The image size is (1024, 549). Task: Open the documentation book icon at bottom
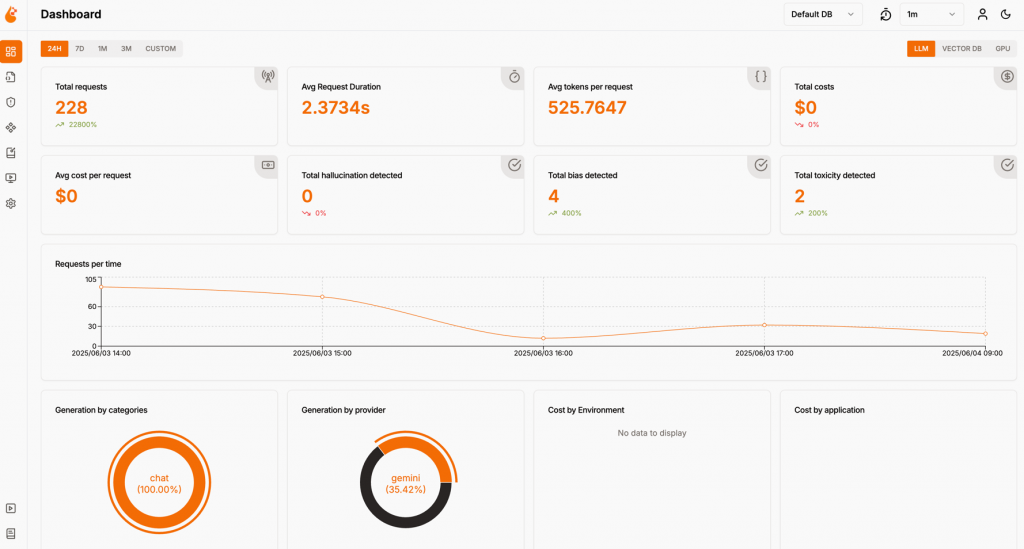(x=11, y=534)
